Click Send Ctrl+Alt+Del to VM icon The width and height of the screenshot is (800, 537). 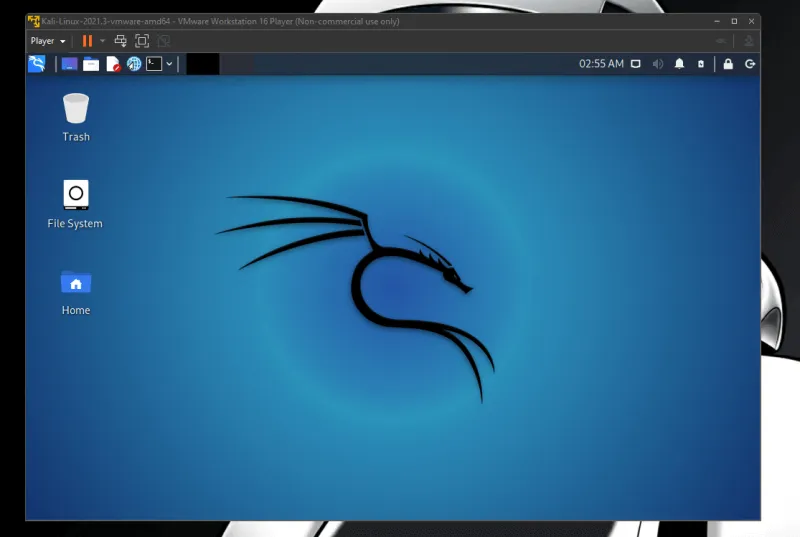(x=120, y=41)
